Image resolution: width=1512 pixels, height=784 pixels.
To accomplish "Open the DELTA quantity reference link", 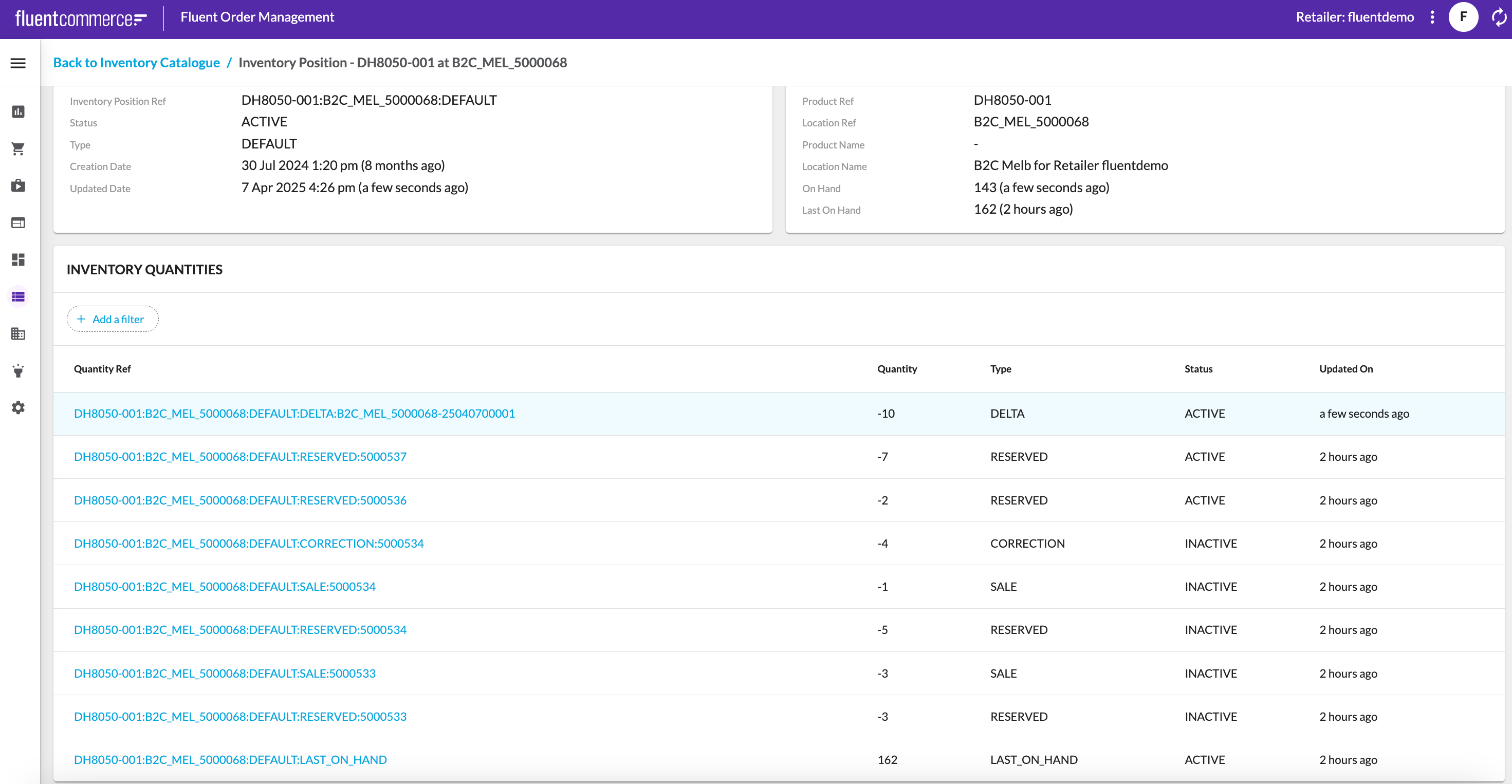I will (x=294, y=413).
